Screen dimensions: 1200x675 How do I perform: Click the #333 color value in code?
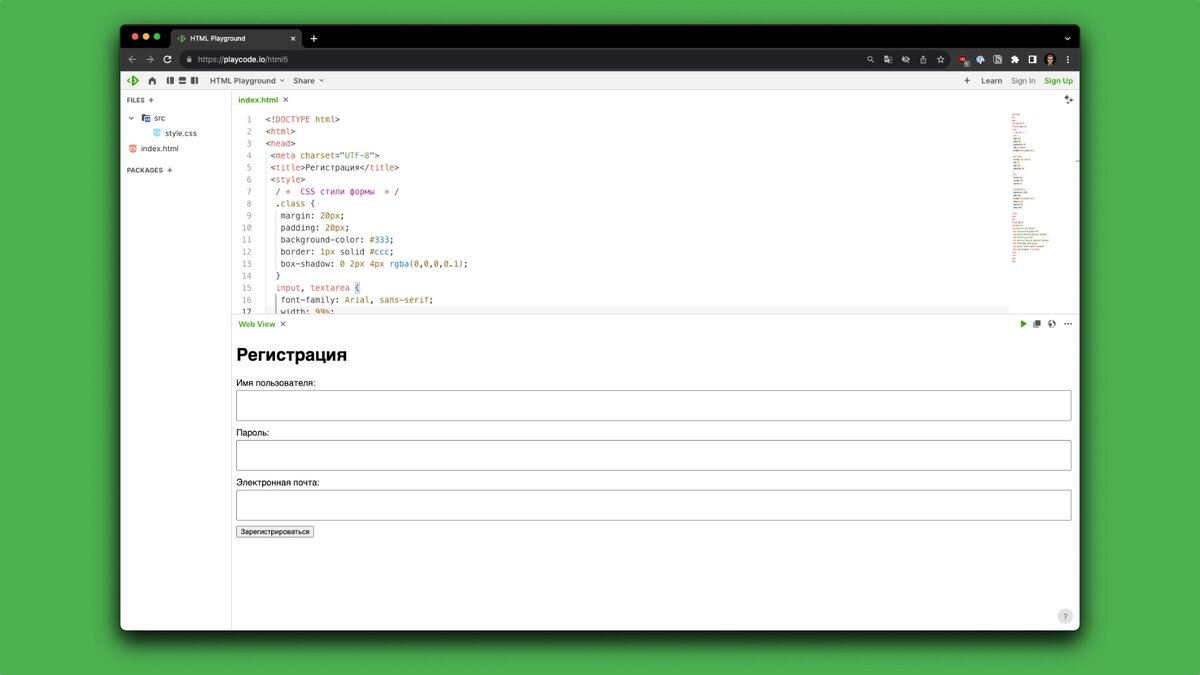click(x=381, y=240)
